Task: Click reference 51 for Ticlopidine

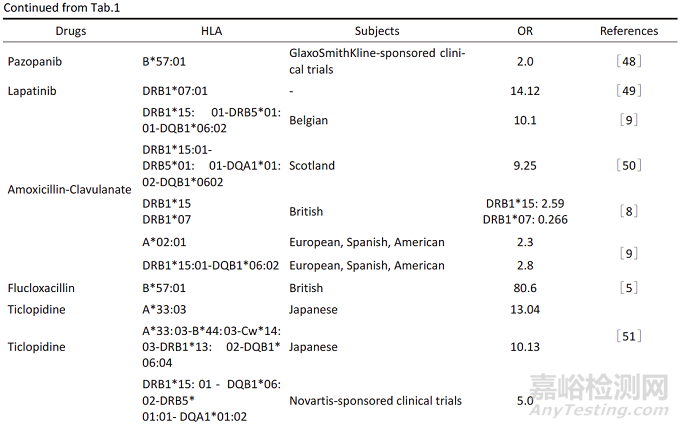Action: 629,335
